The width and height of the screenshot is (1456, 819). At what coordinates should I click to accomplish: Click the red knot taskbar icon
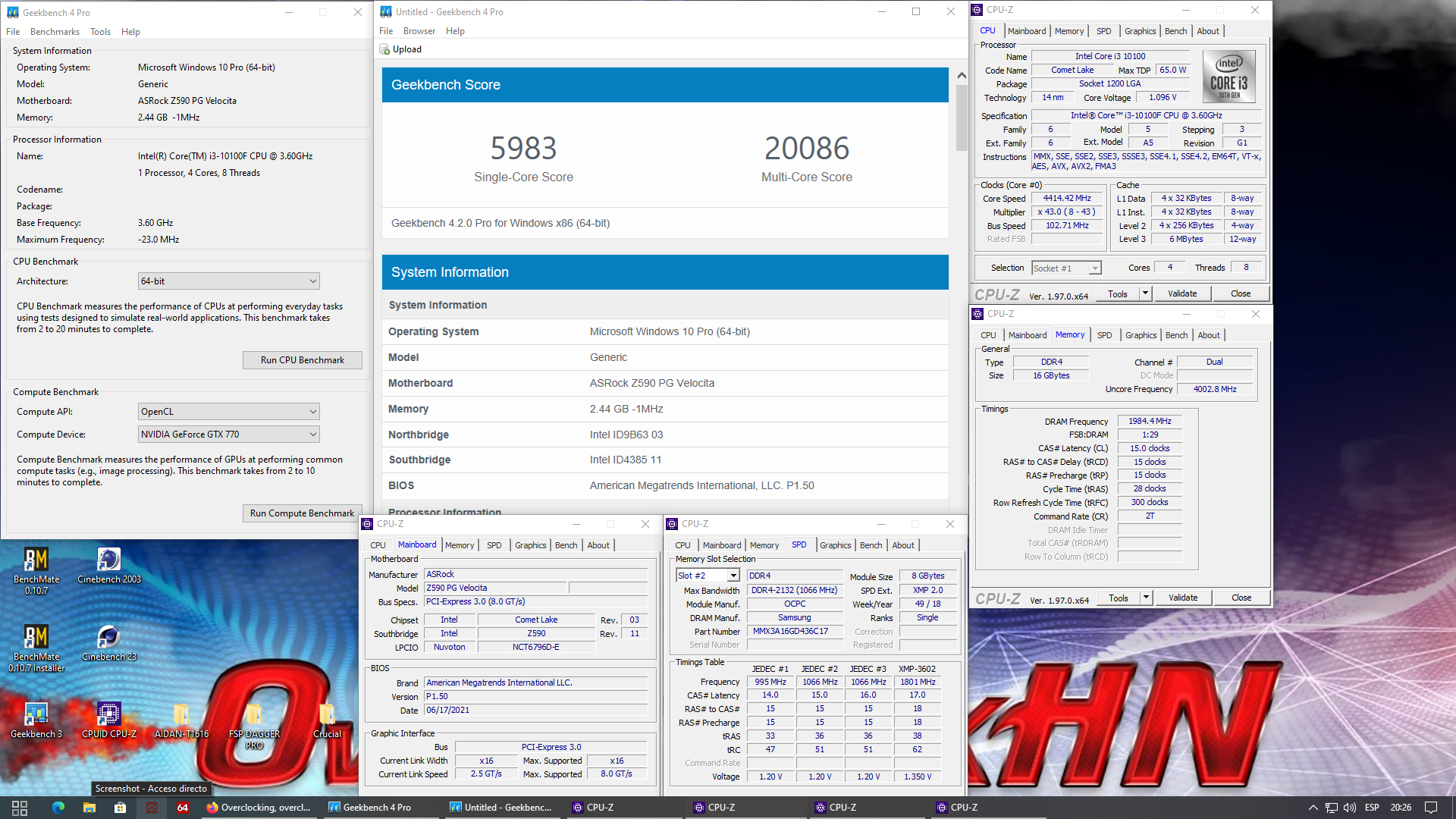pos(152,808)
